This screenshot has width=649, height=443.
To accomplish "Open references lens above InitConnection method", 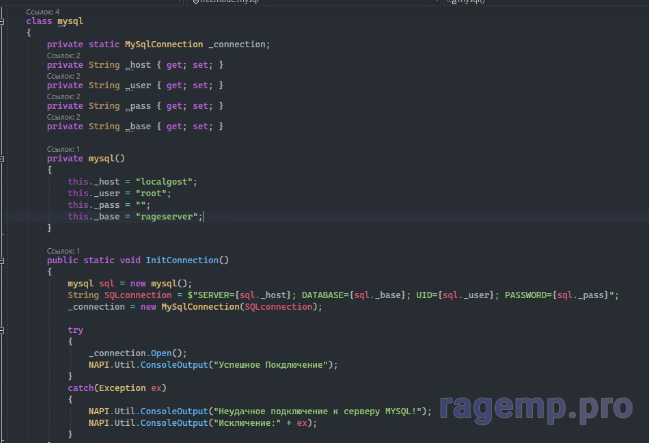I will (65, 250).
